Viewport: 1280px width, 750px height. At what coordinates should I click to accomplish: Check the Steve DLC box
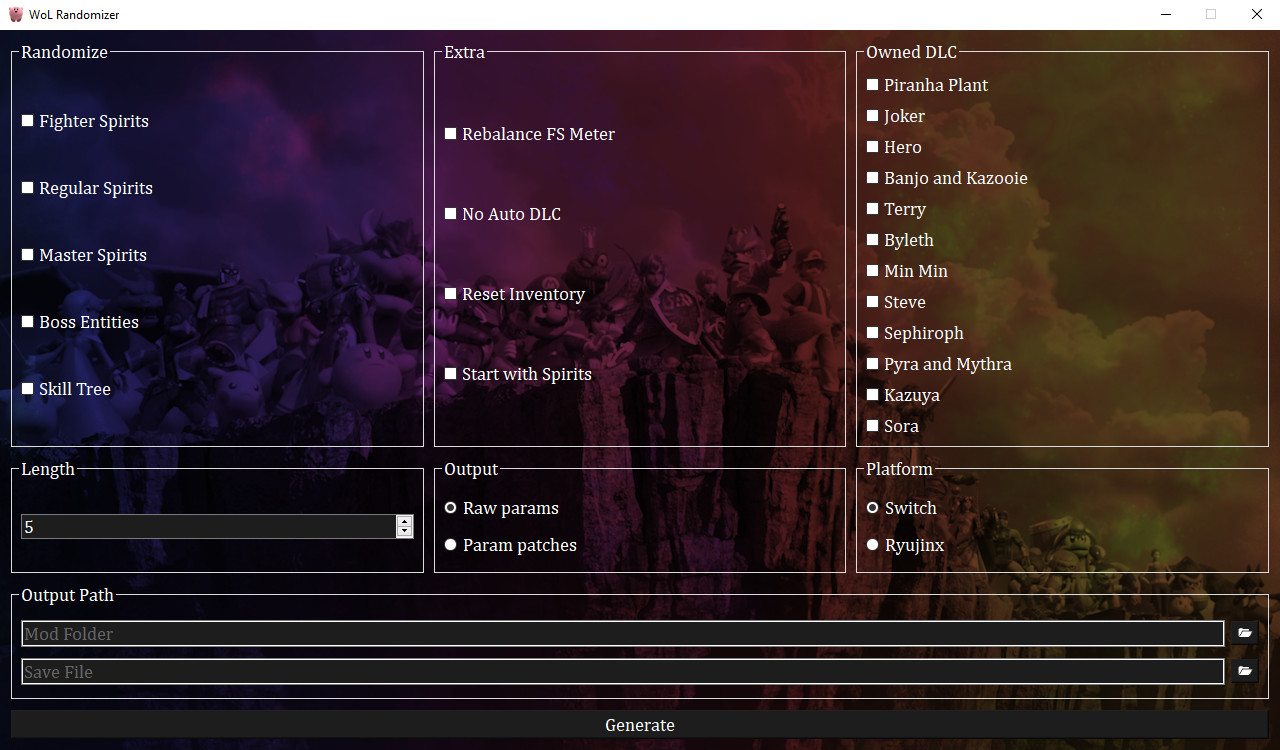coord(873,302)
